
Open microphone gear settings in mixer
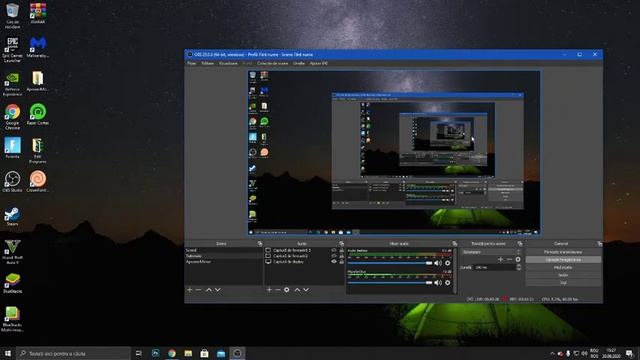click(448, 282)
